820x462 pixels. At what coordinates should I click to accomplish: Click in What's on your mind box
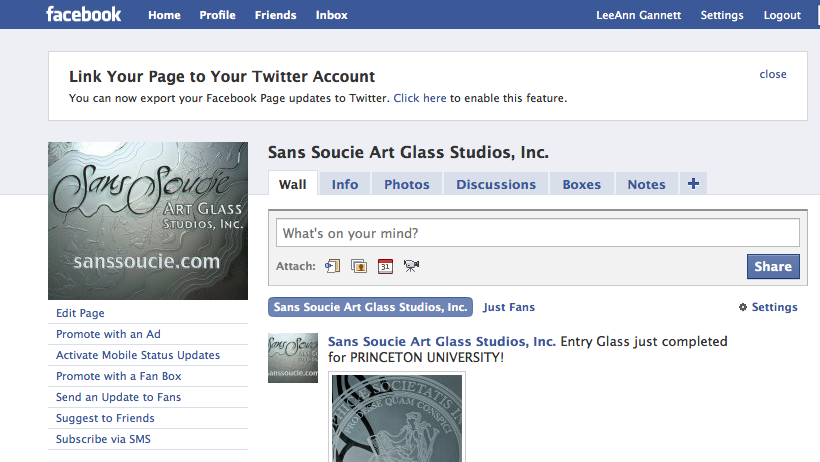tap(538, 233)
